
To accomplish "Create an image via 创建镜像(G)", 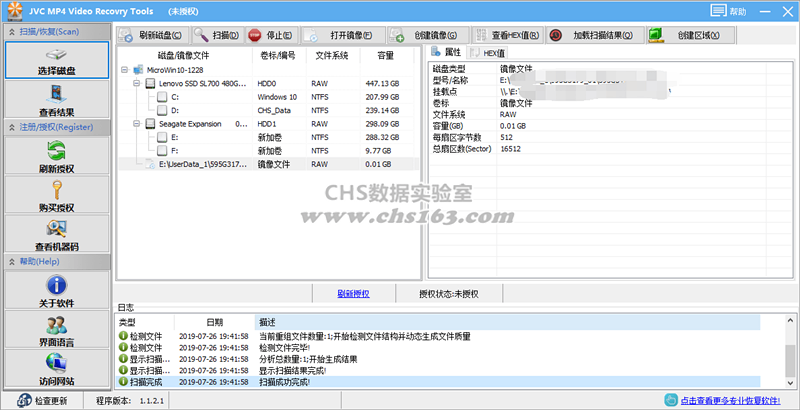I will [428, 35].
